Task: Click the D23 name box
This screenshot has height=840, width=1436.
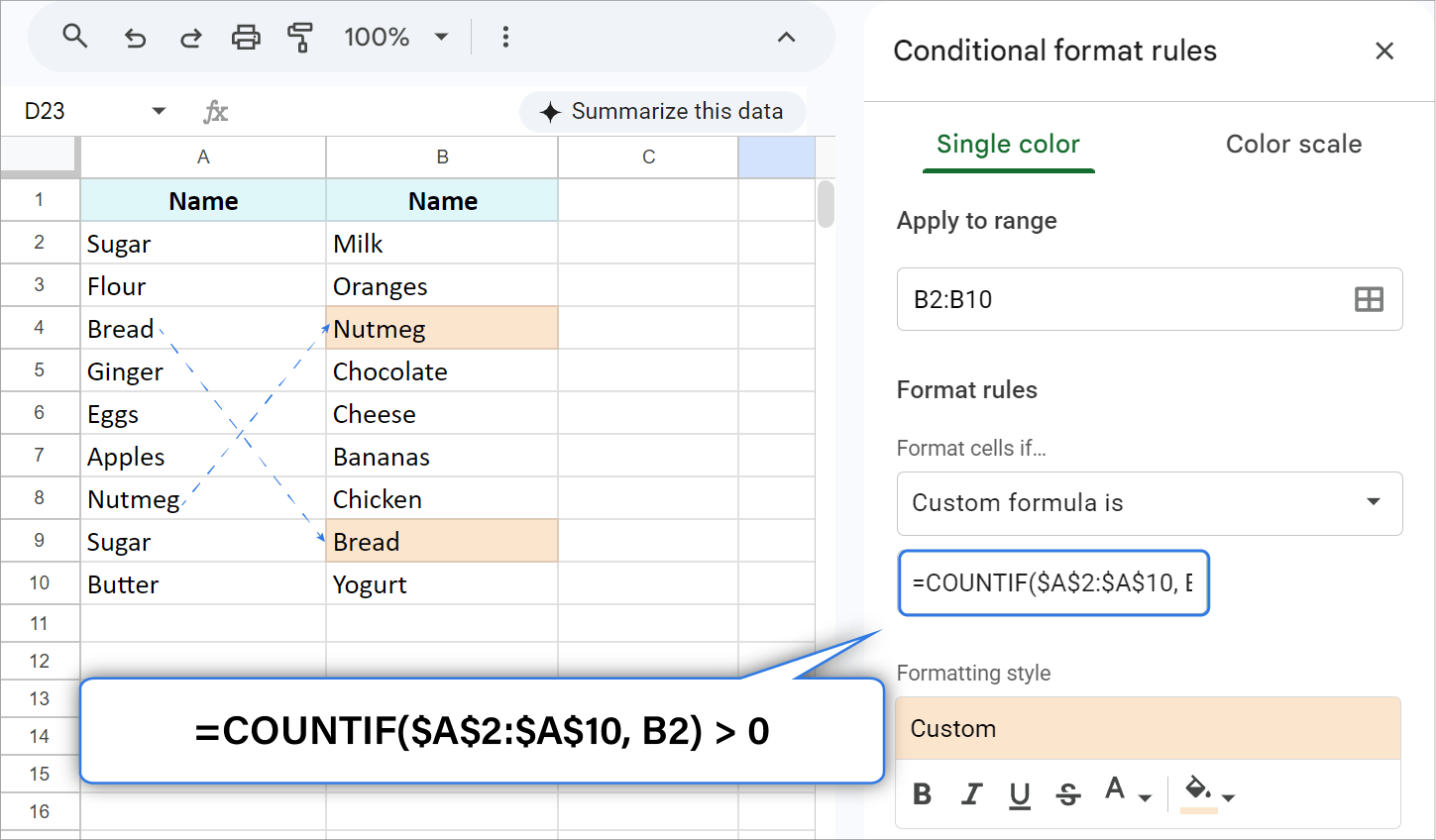Action: 46,111
